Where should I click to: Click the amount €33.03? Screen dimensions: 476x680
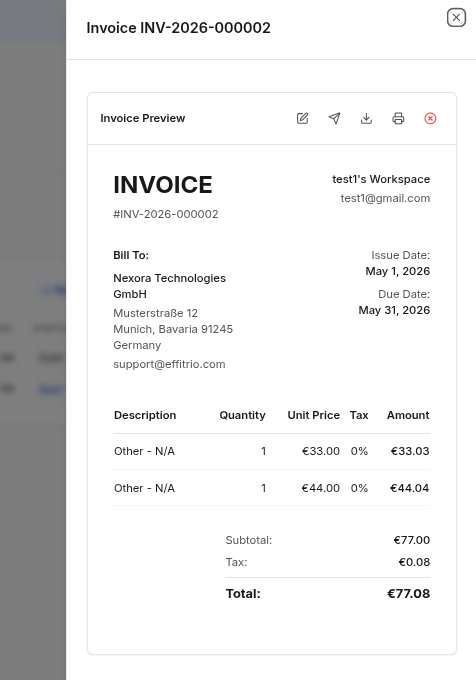point(410,451)
